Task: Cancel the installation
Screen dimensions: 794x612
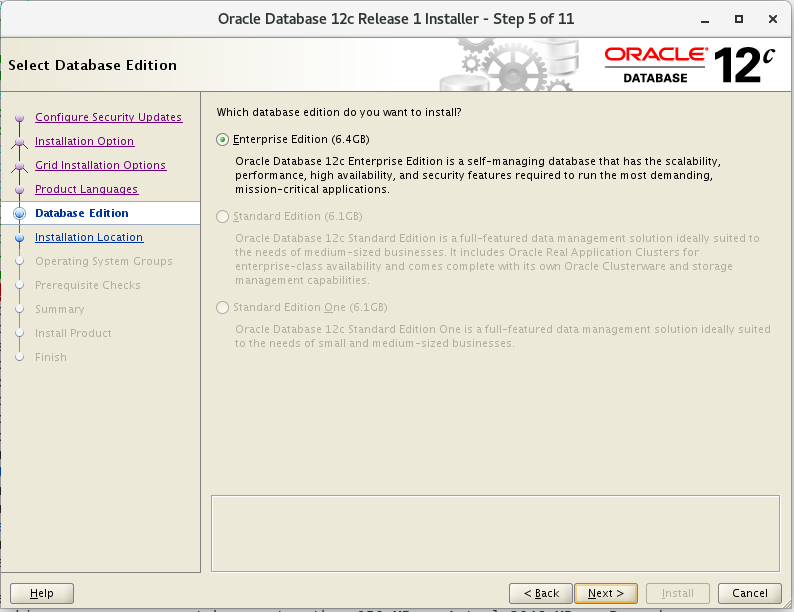Action: pos(749,593)
